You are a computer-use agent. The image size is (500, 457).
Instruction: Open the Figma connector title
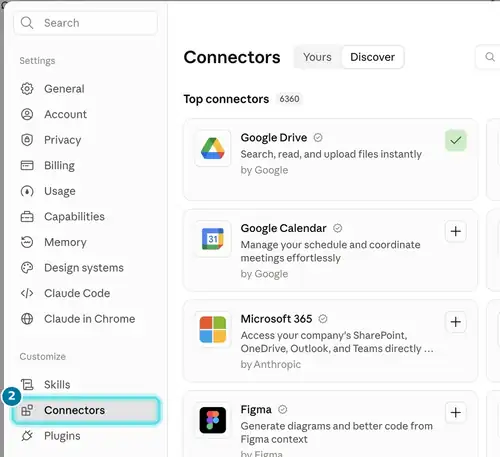(x=256, y=409)
